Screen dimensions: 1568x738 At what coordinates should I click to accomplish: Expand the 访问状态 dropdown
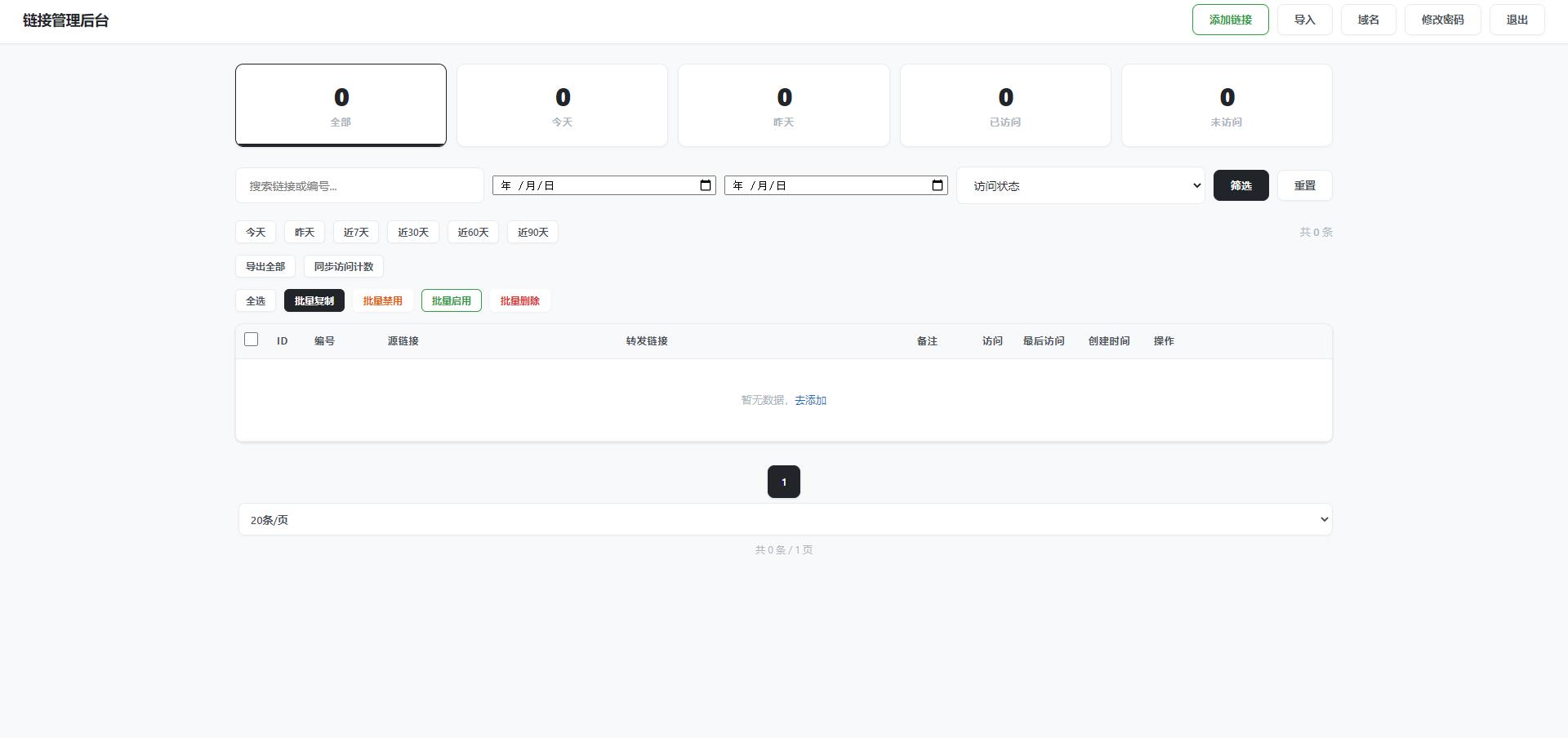click(x=1080, y=185)
